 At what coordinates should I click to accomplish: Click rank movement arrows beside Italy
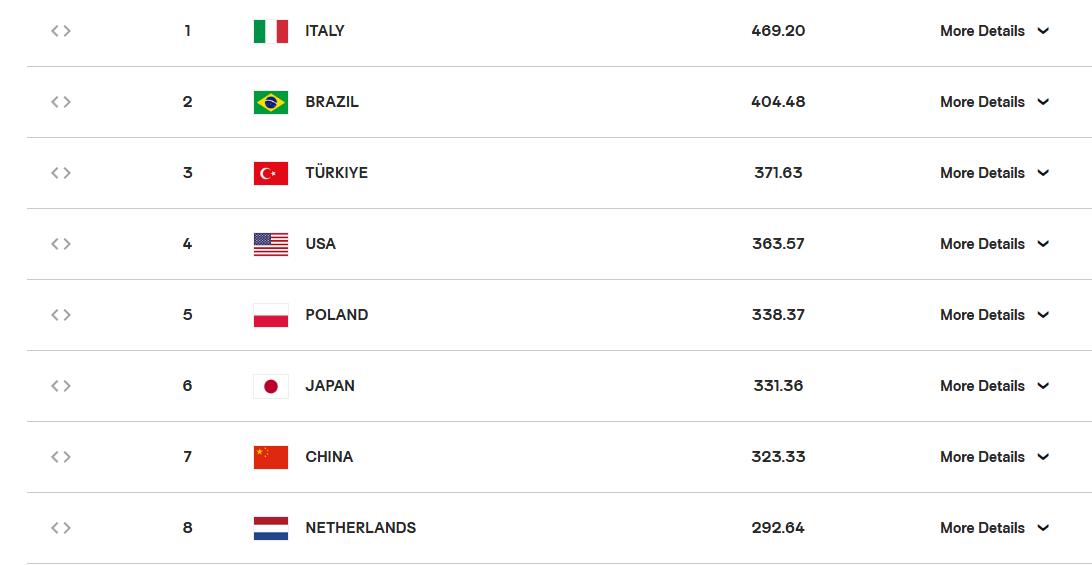click(61, 31)
